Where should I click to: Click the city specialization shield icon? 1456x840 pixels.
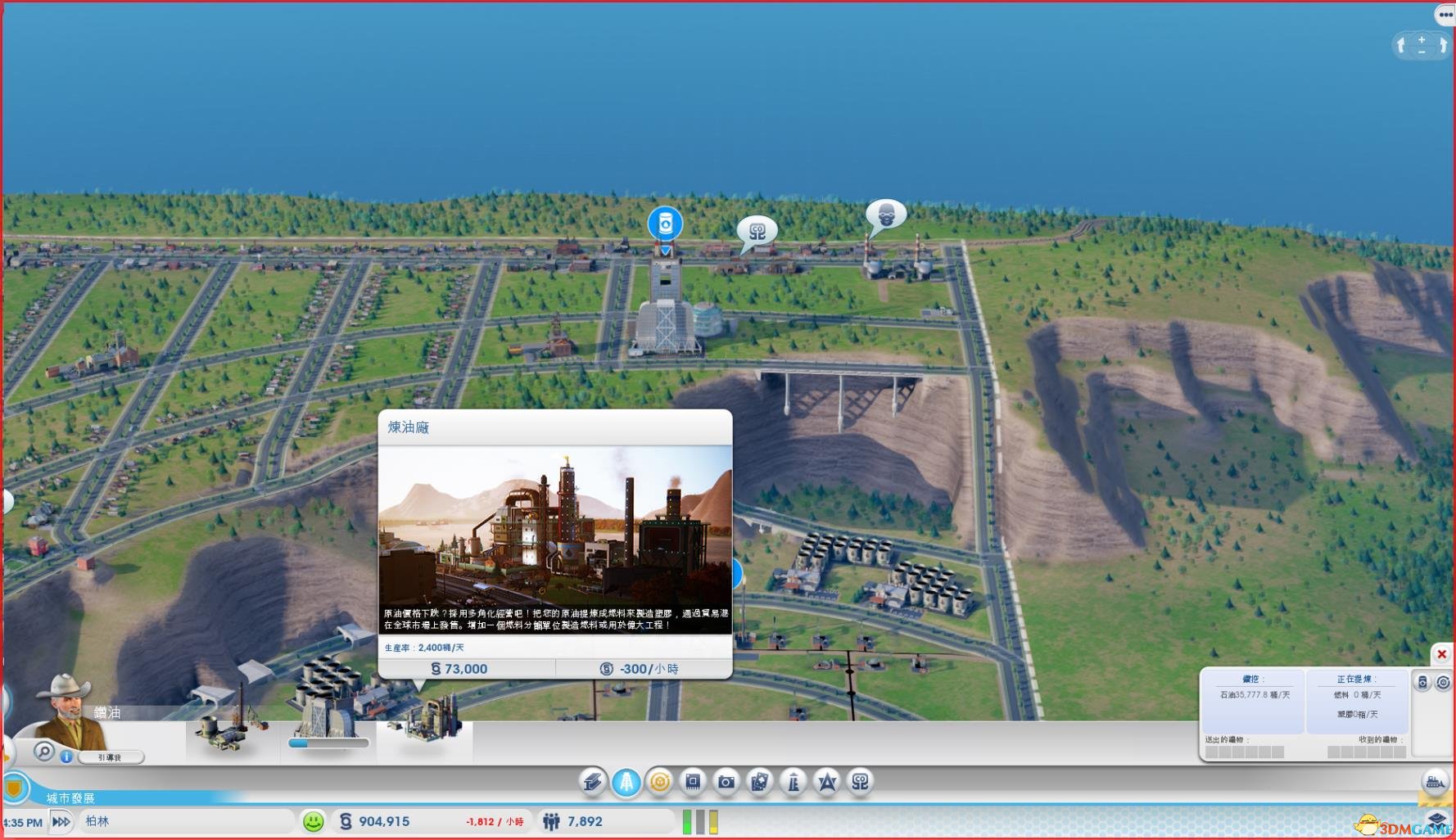pos(15,789)
